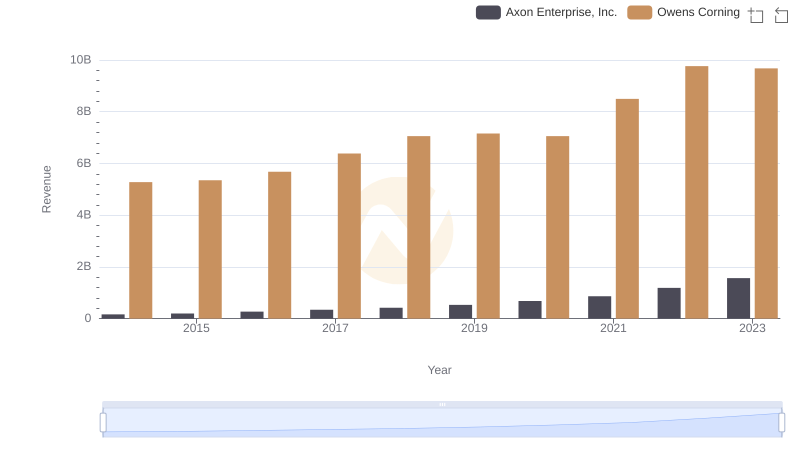Click the 8B y-axis label
This screenshot has width=800, height=461.
(84, 112)
